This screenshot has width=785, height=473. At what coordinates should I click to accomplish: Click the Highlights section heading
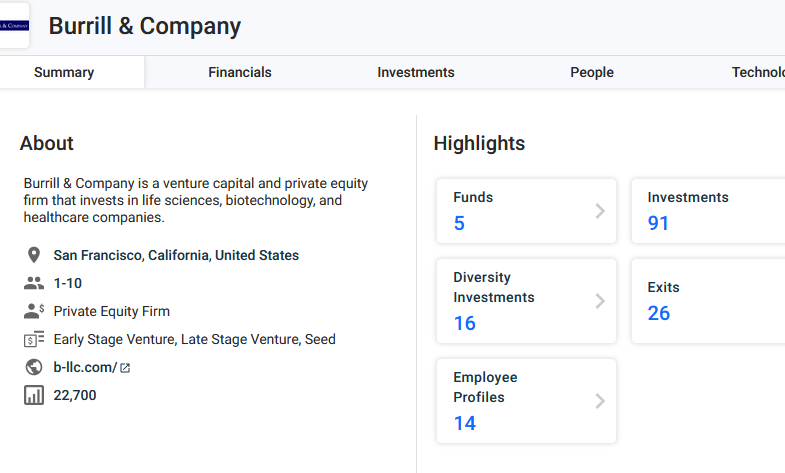pos(479,143)
